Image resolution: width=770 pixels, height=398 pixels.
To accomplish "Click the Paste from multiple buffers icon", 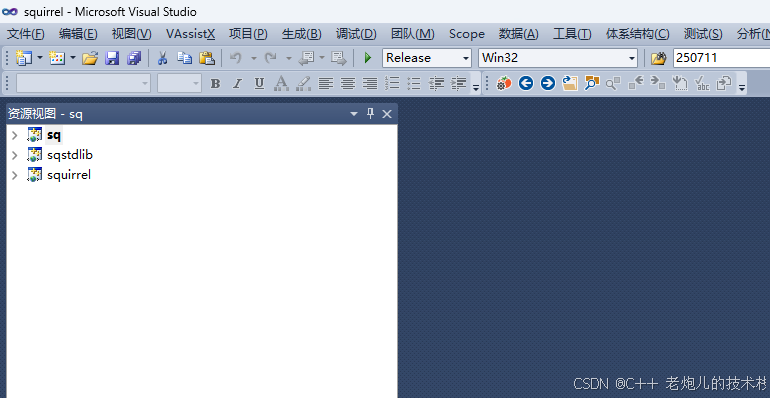I will [724, 83].
